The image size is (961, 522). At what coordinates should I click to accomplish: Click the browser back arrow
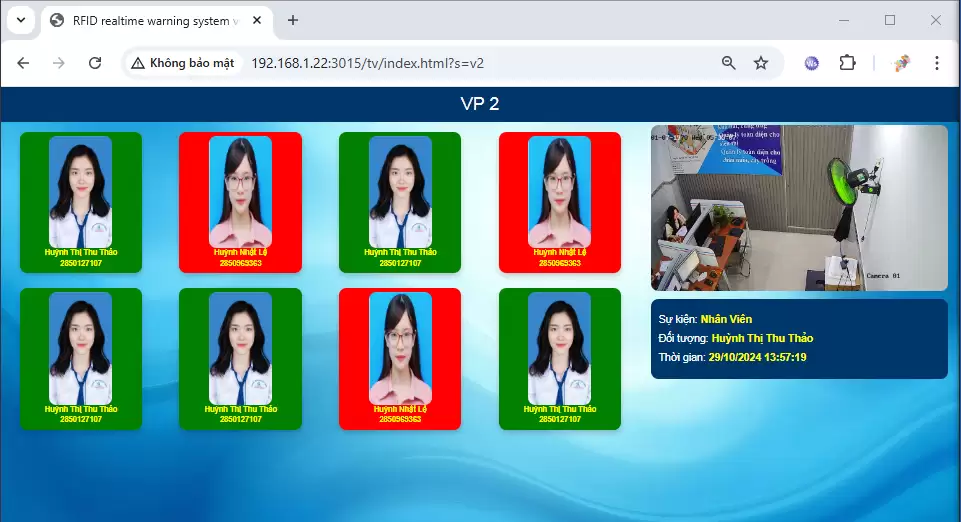23,63
